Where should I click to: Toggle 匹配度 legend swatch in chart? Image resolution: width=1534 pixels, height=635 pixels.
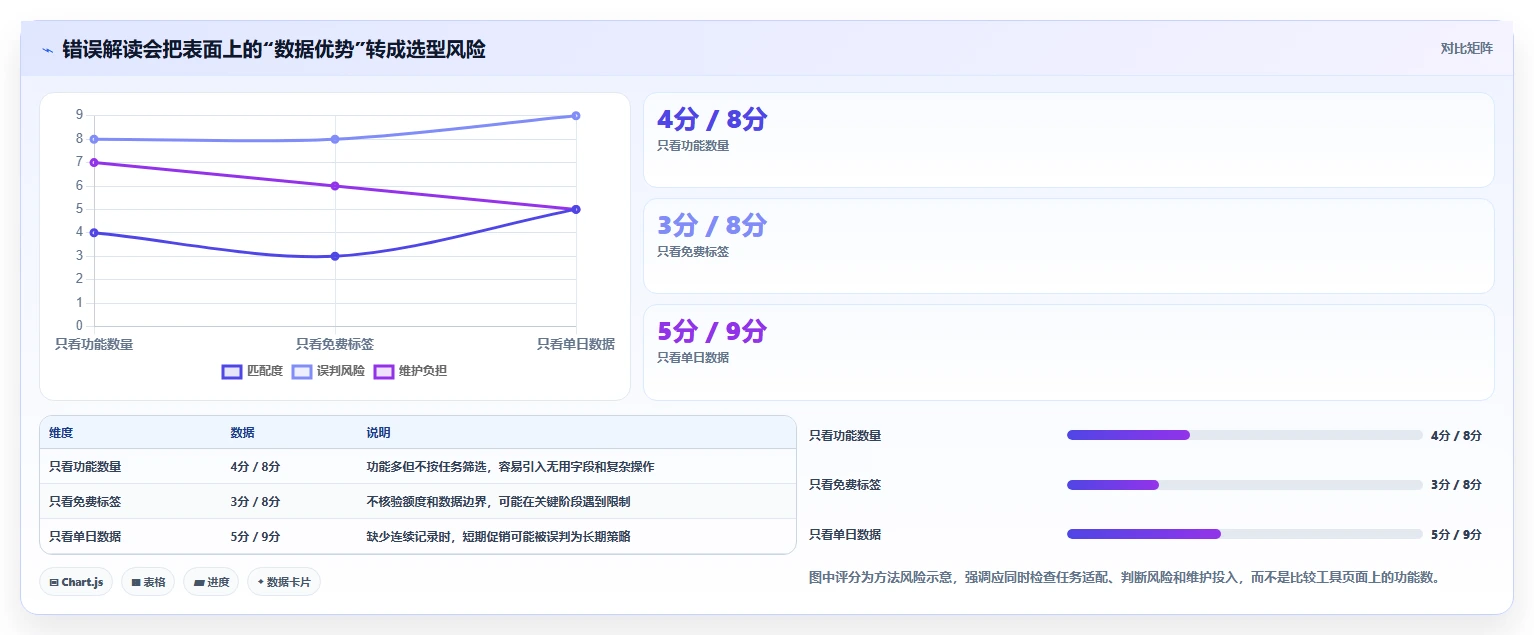(x=231, y=372)
